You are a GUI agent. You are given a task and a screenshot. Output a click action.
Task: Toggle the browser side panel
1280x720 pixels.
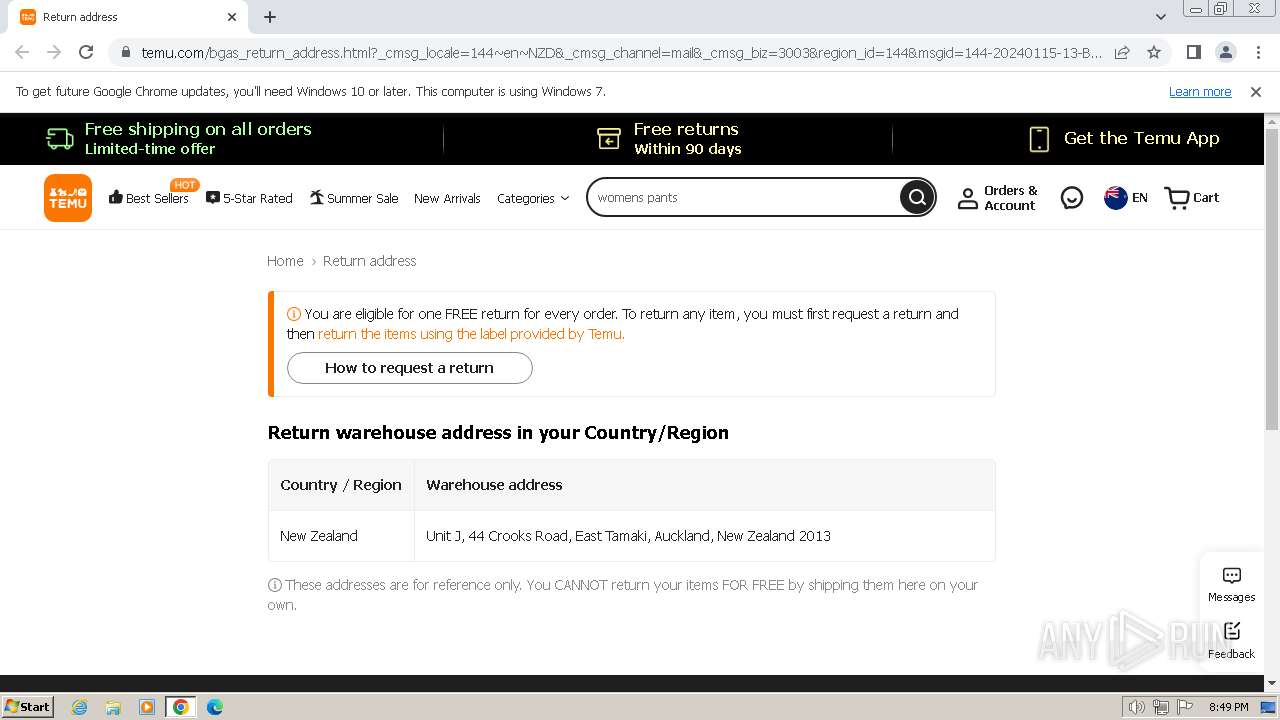[1193, 52]
